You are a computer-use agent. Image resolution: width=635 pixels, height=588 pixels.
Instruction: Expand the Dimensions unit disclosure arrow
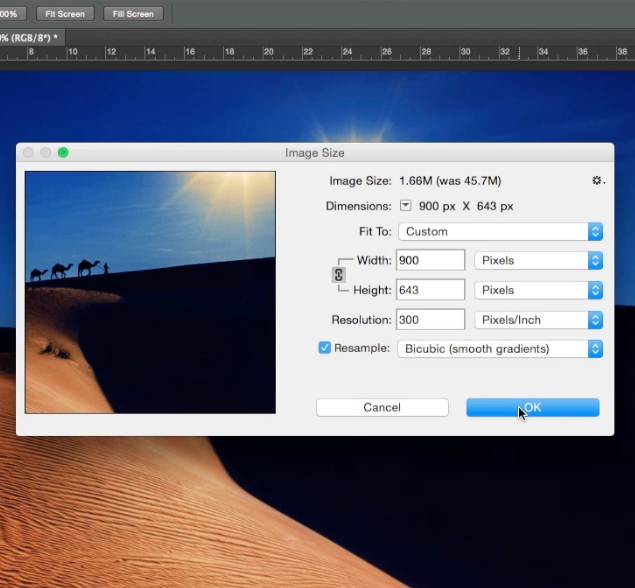[405, 206]
